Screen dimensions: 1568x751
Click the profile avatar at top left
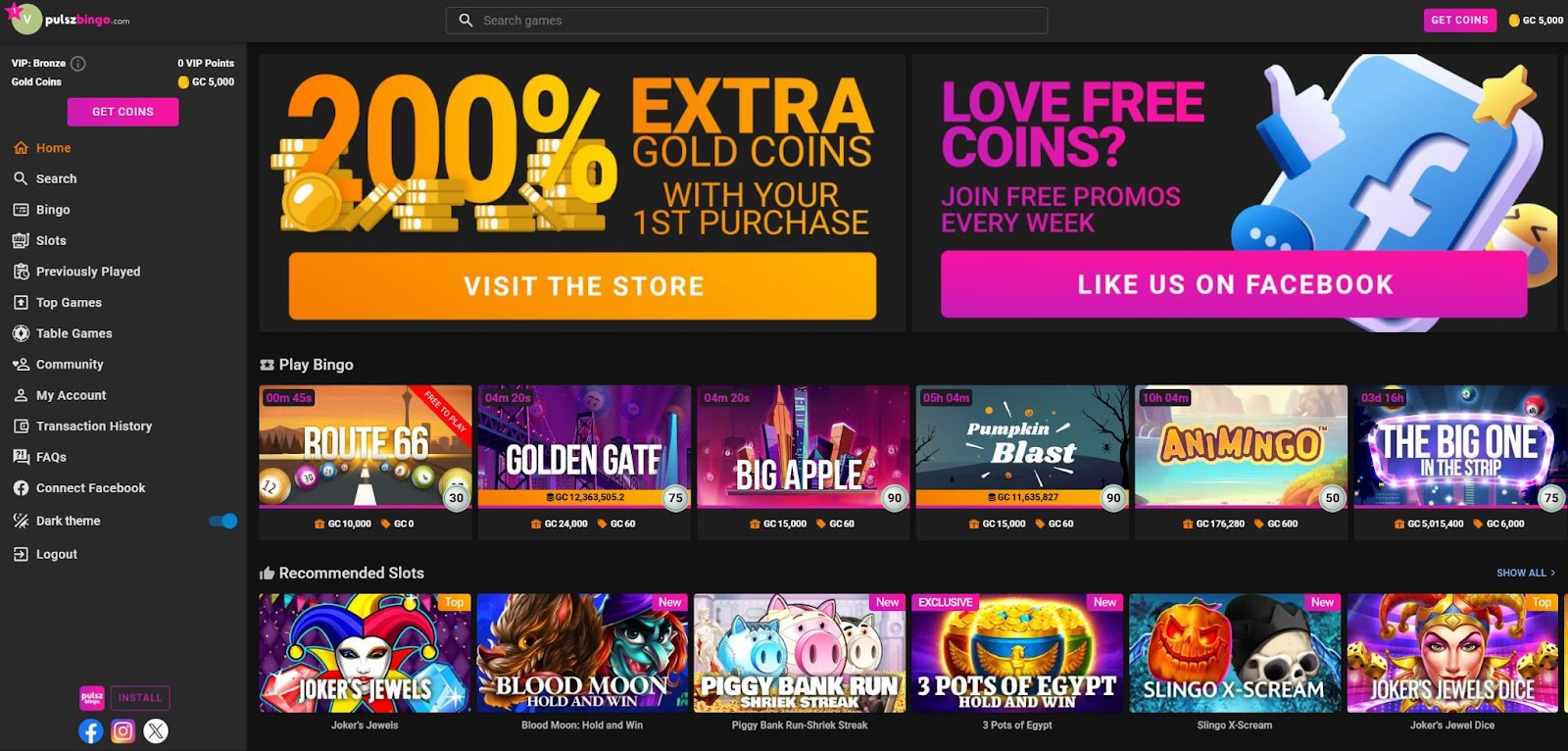26,19
